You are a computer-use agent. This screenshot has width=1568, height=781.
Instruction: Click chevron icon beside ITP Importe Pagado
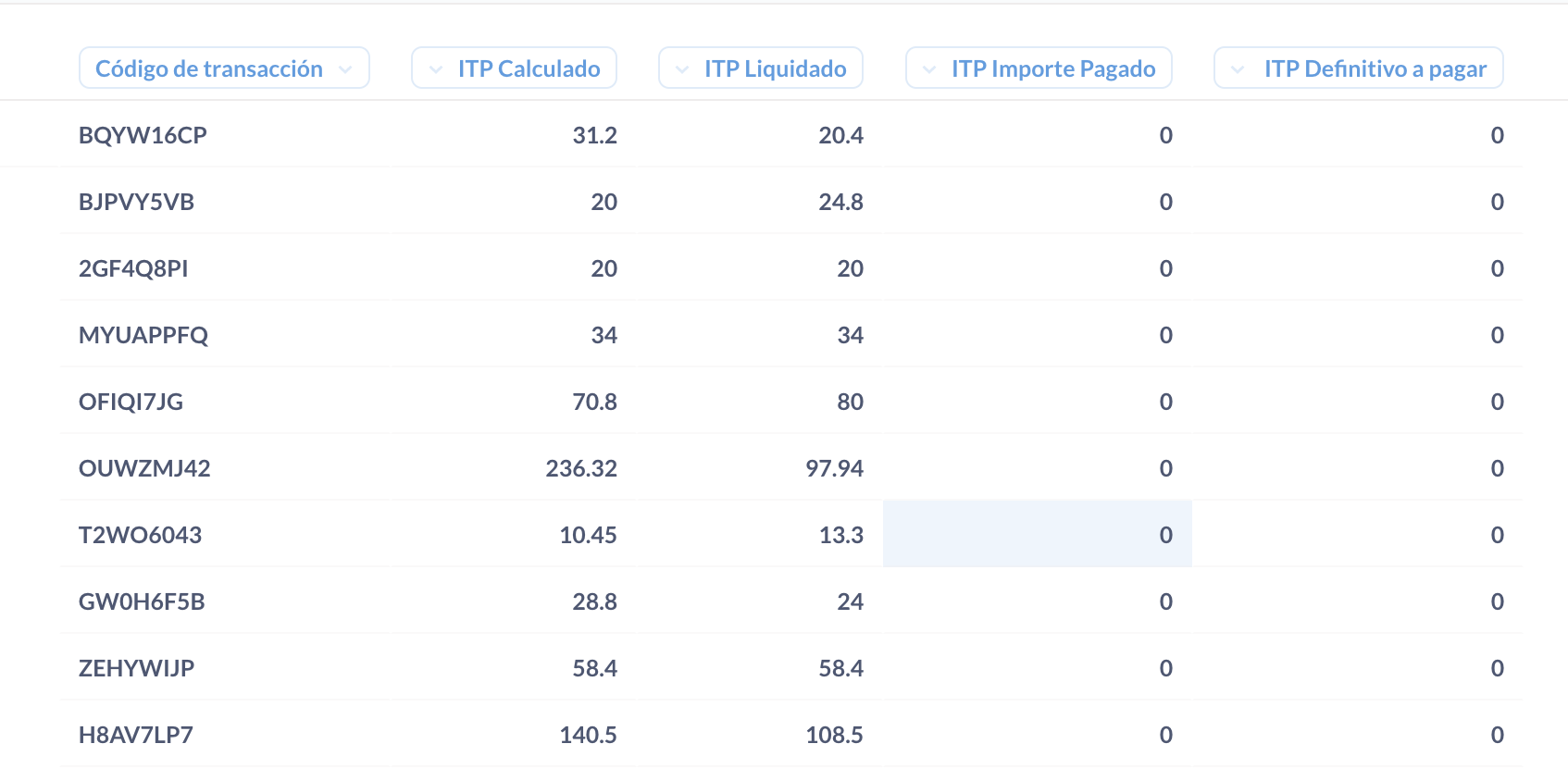pos(929,69)
